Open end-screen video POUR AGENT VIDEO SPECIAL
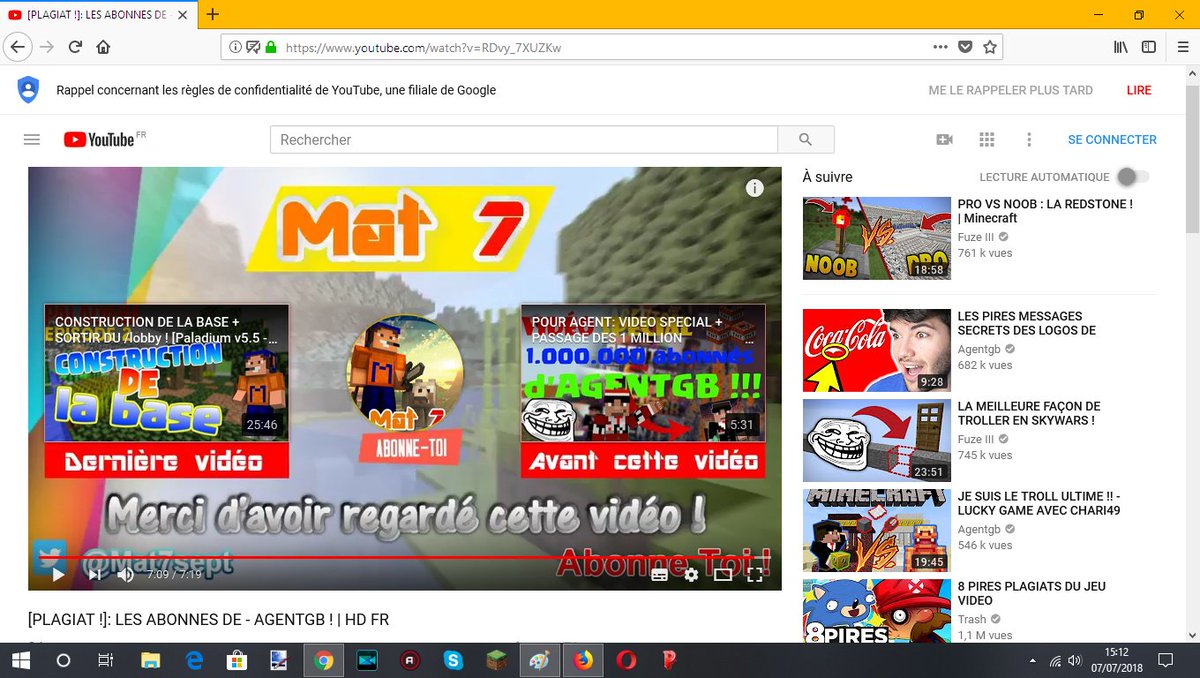The image size is (1200, 678). pos(643,373)
